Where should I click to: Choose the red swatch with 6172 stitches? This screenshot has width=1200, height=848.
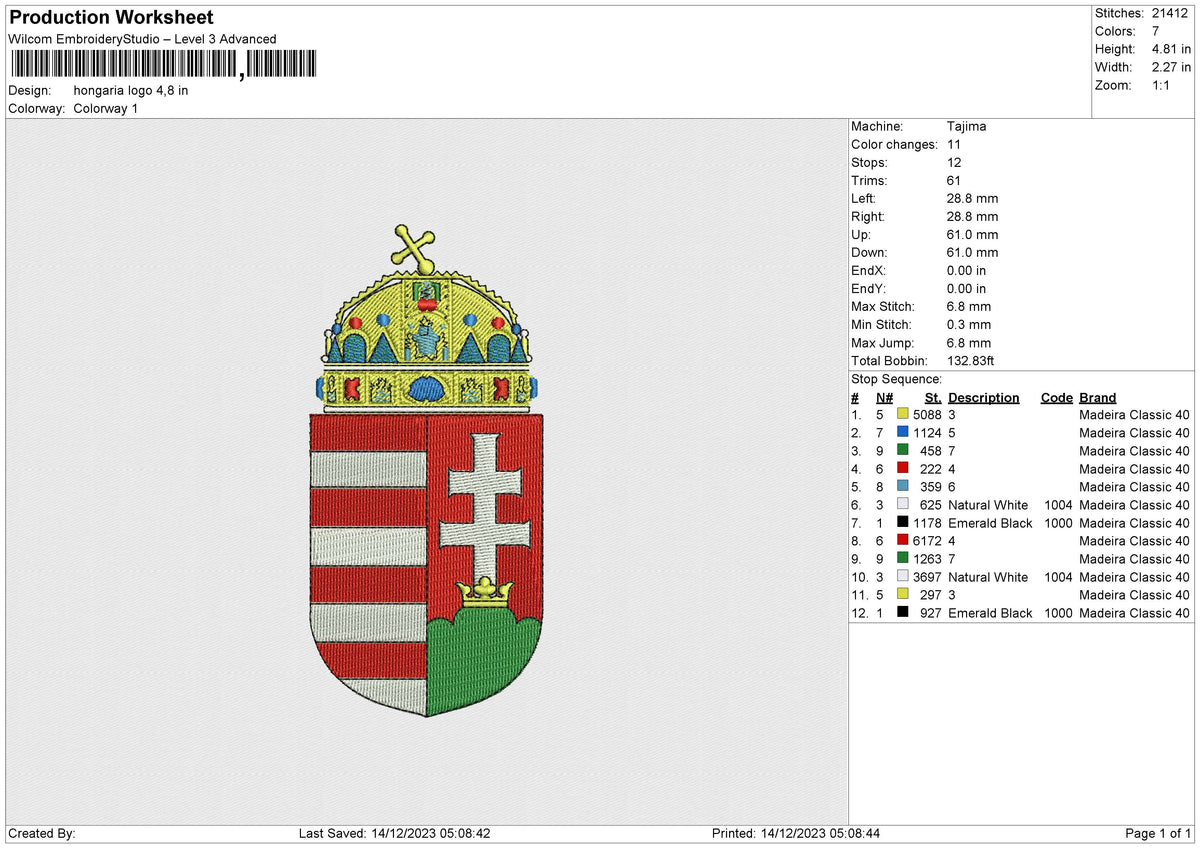[903, 540]
